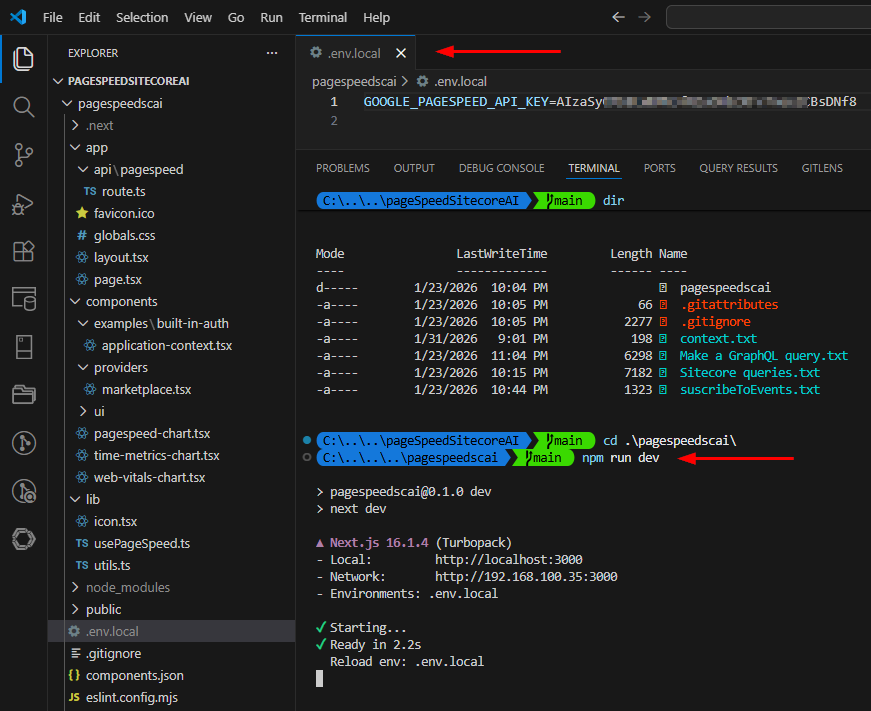This screenshot has width=871, height=711.
Task: Open the Search view in the activity bar
Action: [x=22, y=103]
